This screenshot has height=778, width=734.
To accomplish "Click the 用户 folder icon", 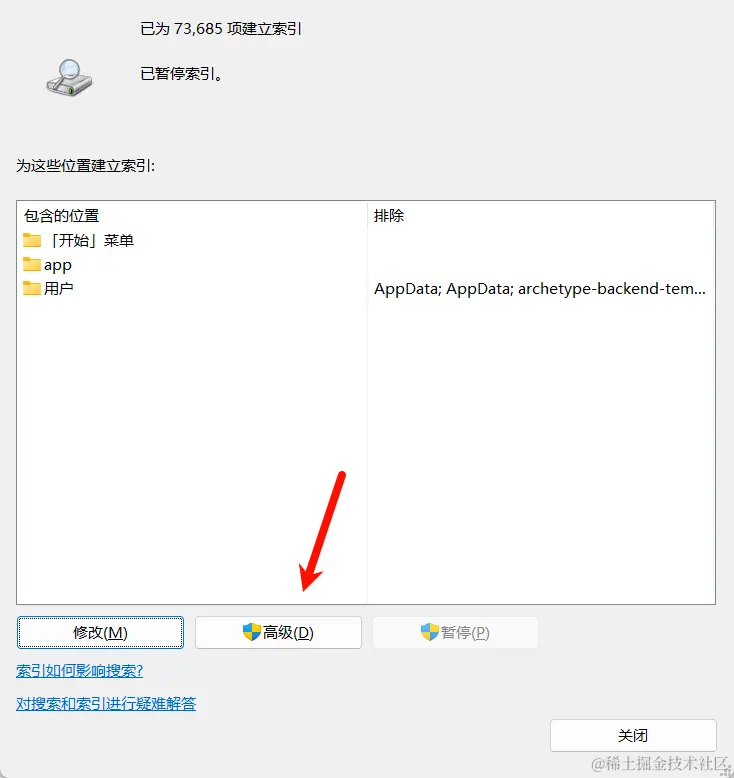I will [32, 288].
